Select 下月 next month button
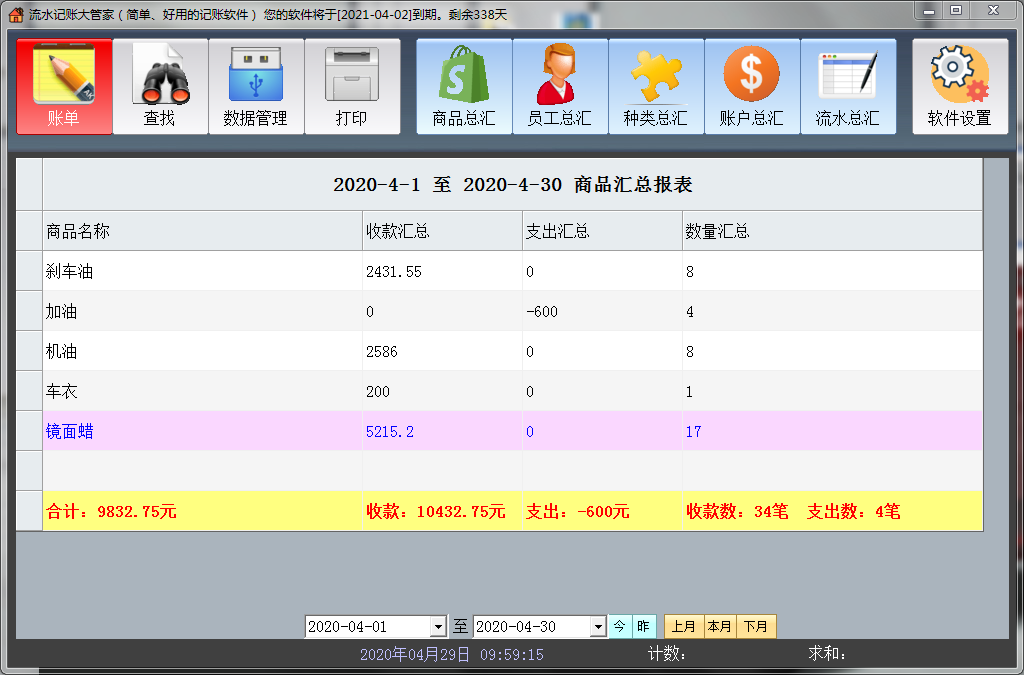 [x=757, y=627]
